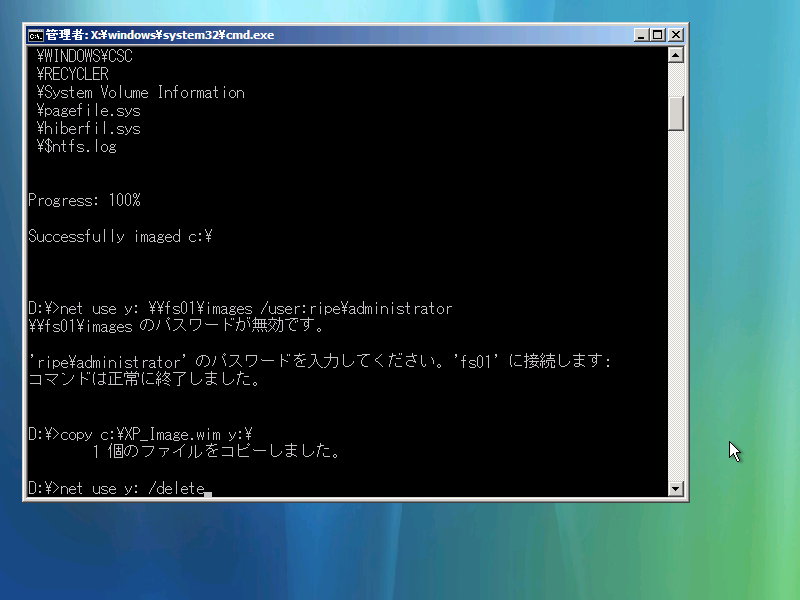800x600 pixels.
Task: Click the ¥pagefile.sys line
Action: click(x=88, y=110)
